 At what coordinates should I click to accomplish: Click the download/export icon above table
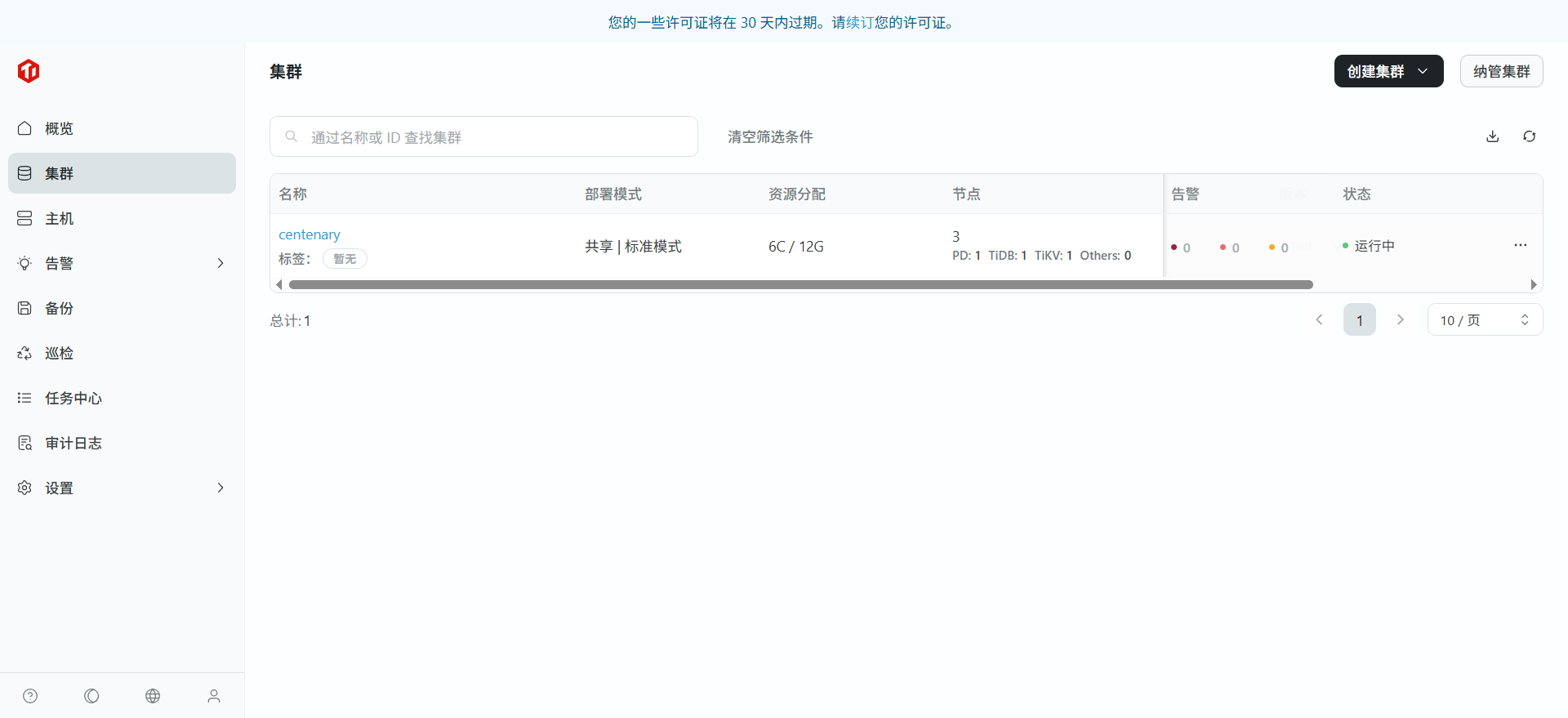coord(1492,136)
